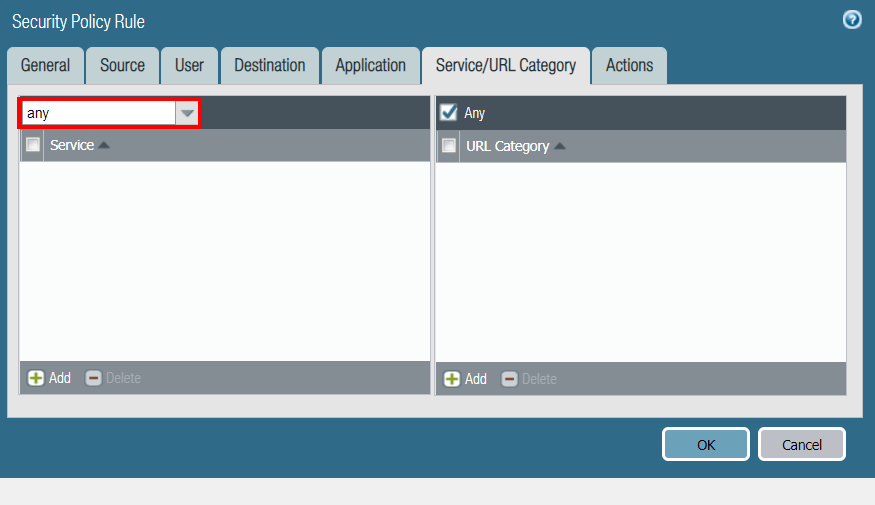This screenshot has height=505, width=875.
Task: Expand the service 'any' dropdown arrow
Action: (187, 113)
